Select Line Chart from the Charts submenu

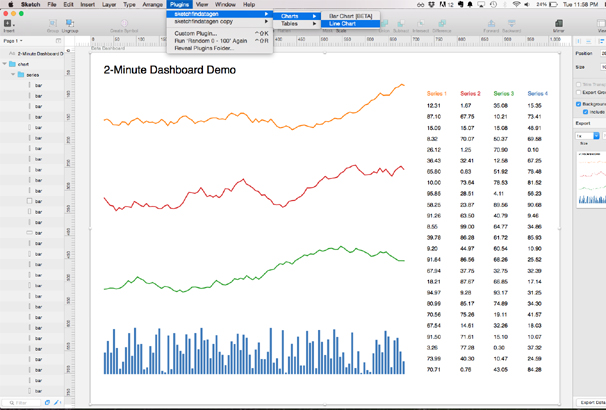[x=343, y=24]
